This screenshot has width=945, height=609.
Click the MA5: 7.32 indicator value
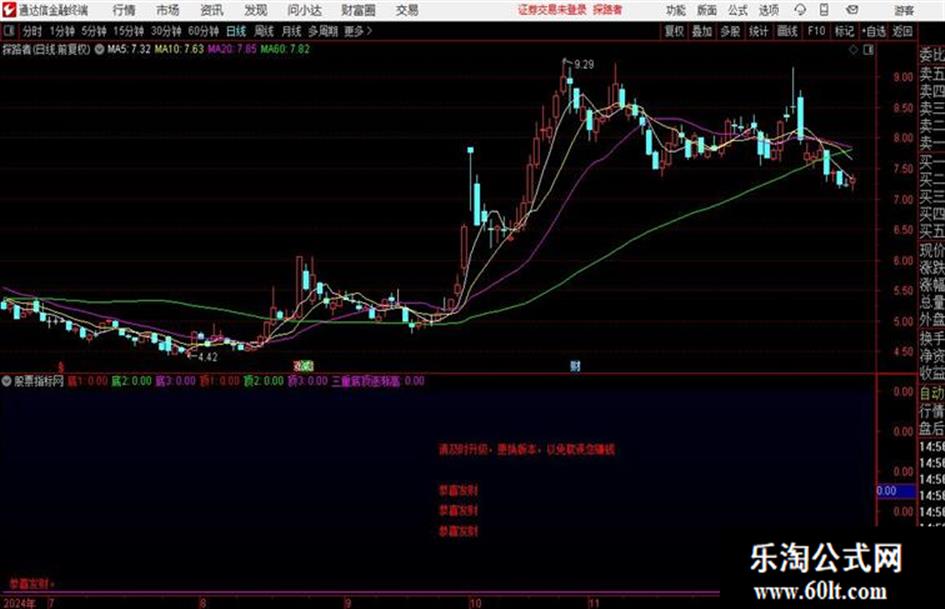pos(129,49)
